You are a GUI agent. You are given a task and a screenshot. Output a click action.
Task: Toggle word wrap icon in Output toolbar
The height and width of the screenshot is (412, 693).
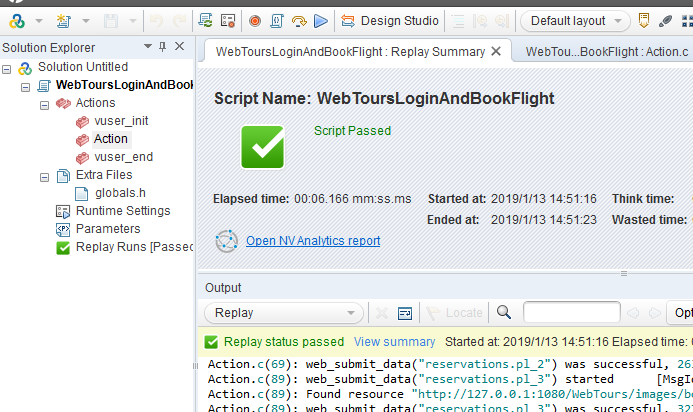[405, 313]
